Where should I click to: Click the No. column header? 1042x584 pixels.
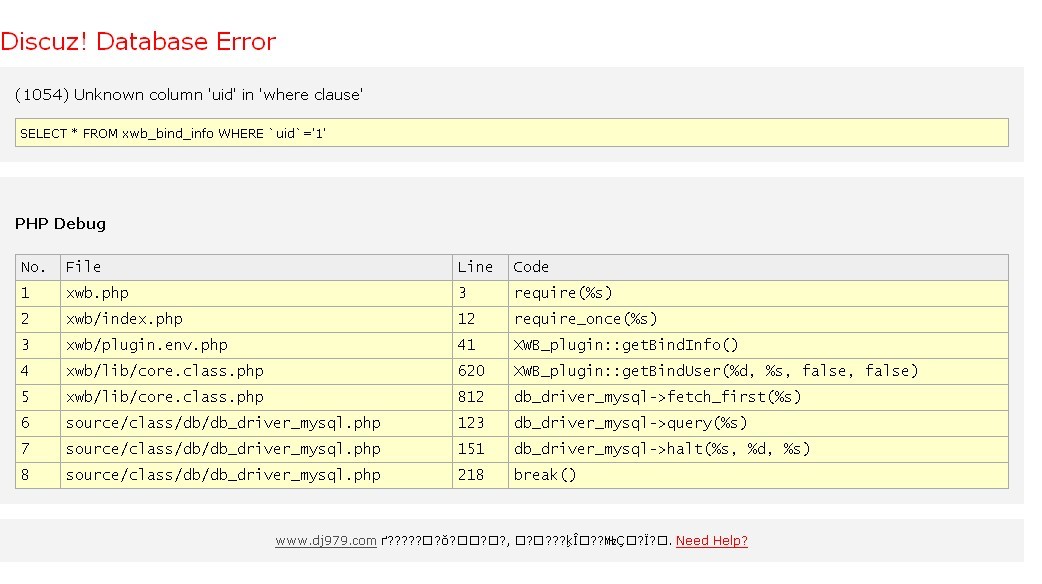pyautogui.click(x=38, y=267)
